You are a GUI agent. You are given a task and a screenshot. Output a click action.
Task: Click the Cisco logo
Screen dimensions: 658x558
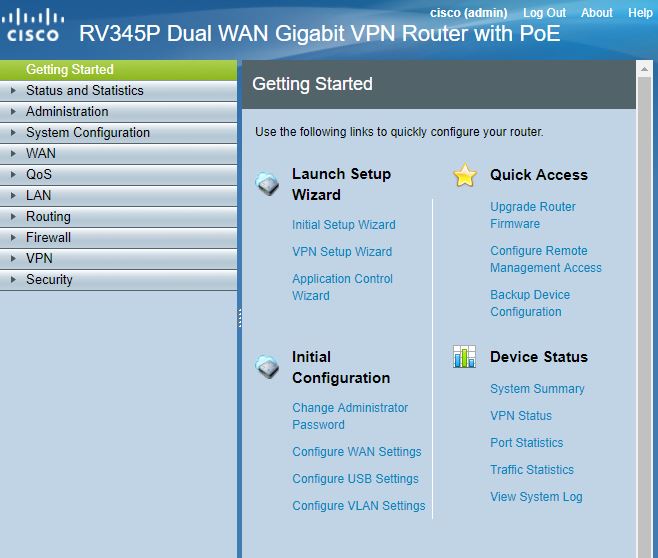32,26
